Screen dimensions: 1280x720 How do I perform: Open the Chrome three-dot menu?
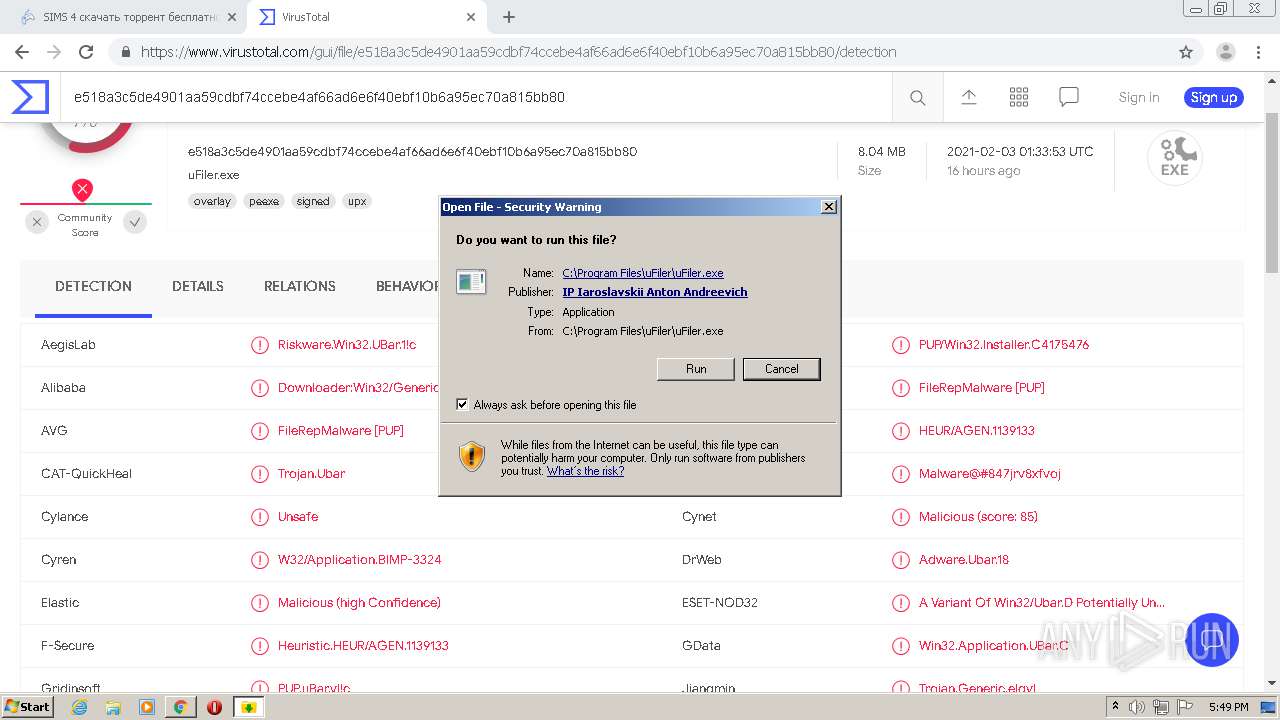point(1258,52)
